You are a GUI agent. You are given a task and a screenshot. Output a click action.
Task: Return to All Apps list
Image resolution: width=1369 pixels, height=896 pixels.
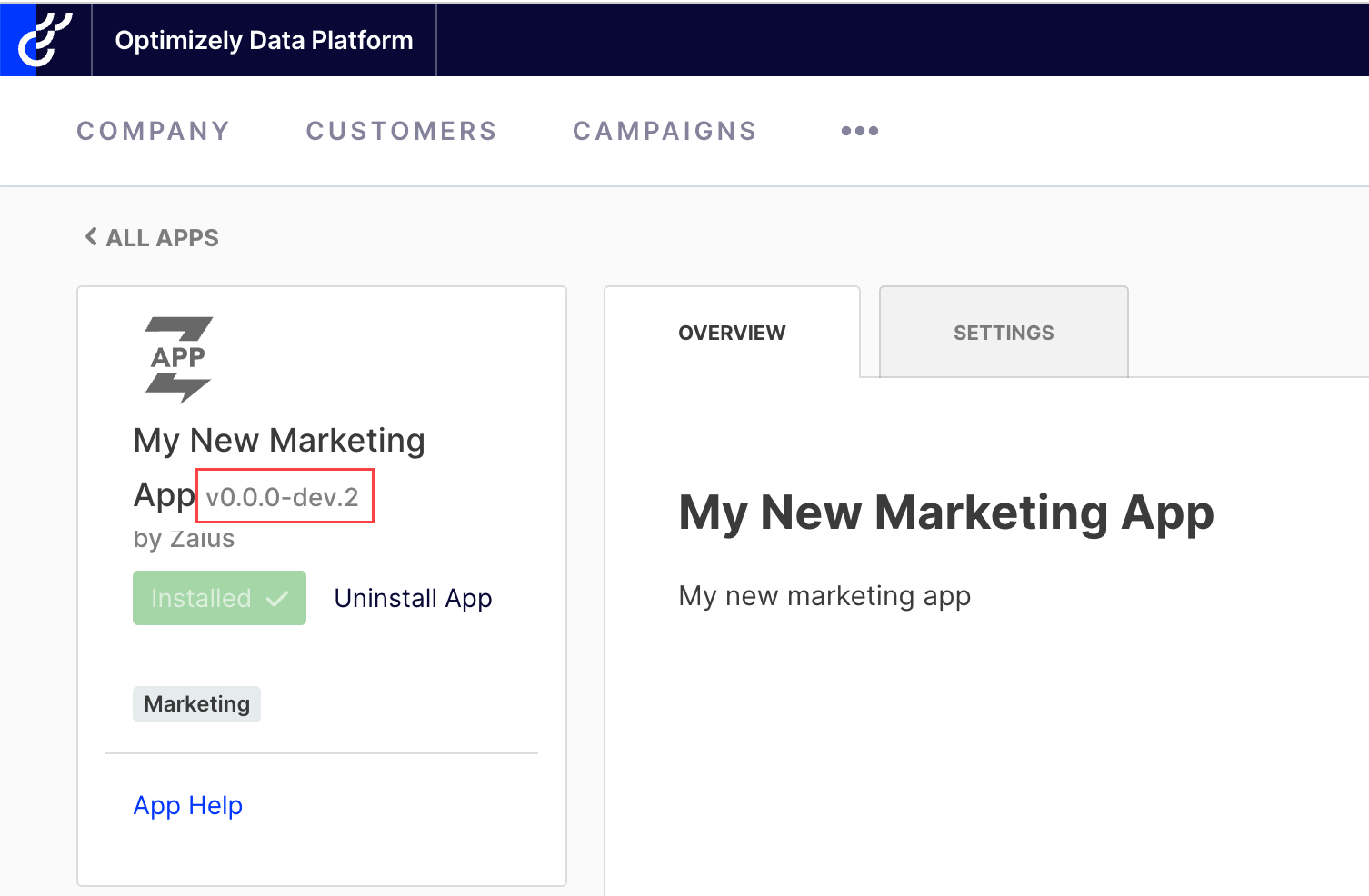[x=162, y=238]
